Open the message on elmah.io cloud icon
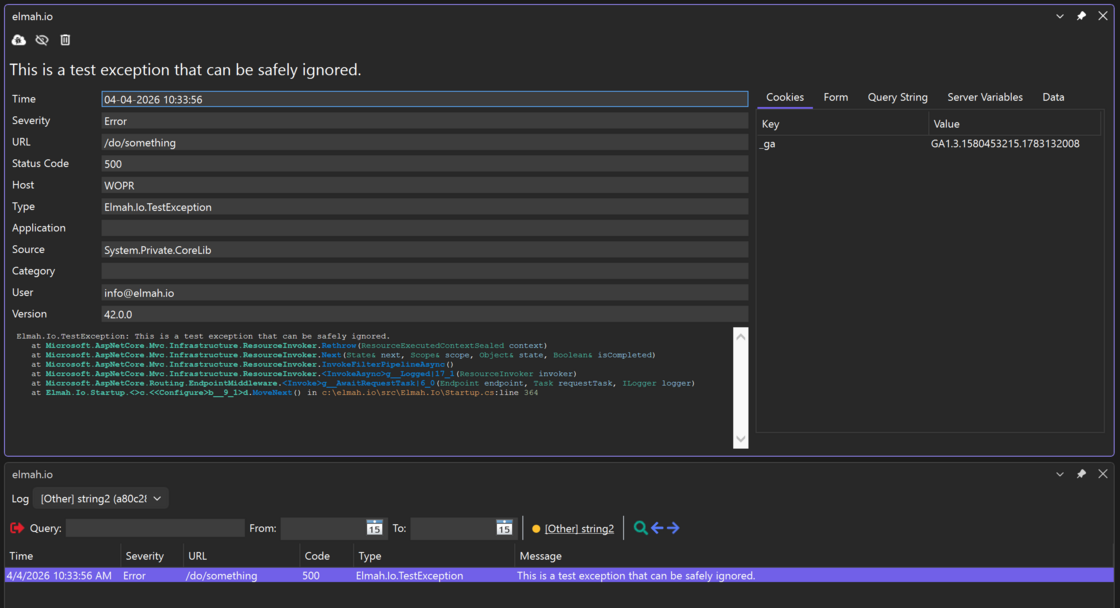 (x=19, y=40)
